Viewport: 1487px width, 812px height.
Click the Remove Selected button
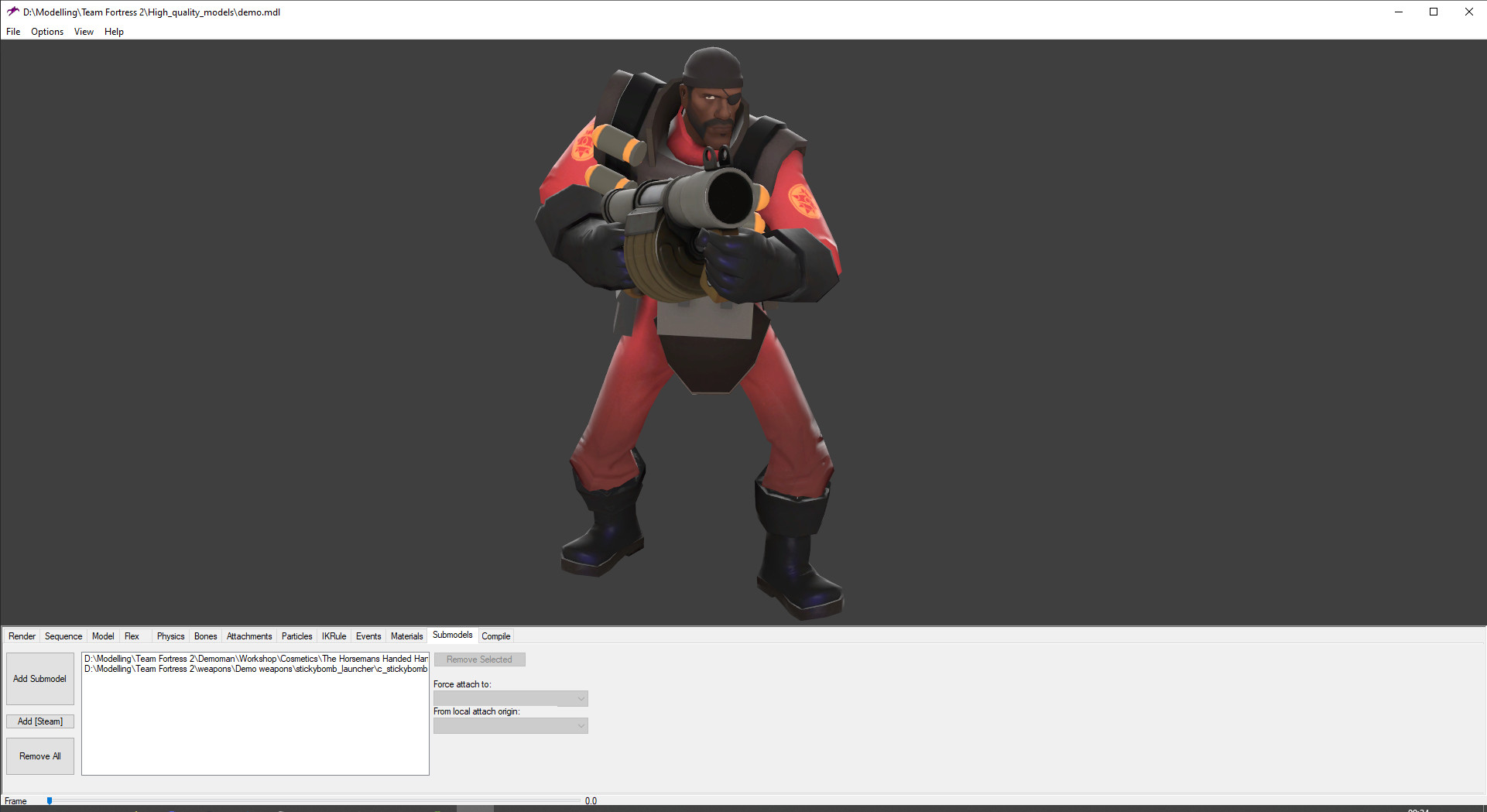point(479,659)
